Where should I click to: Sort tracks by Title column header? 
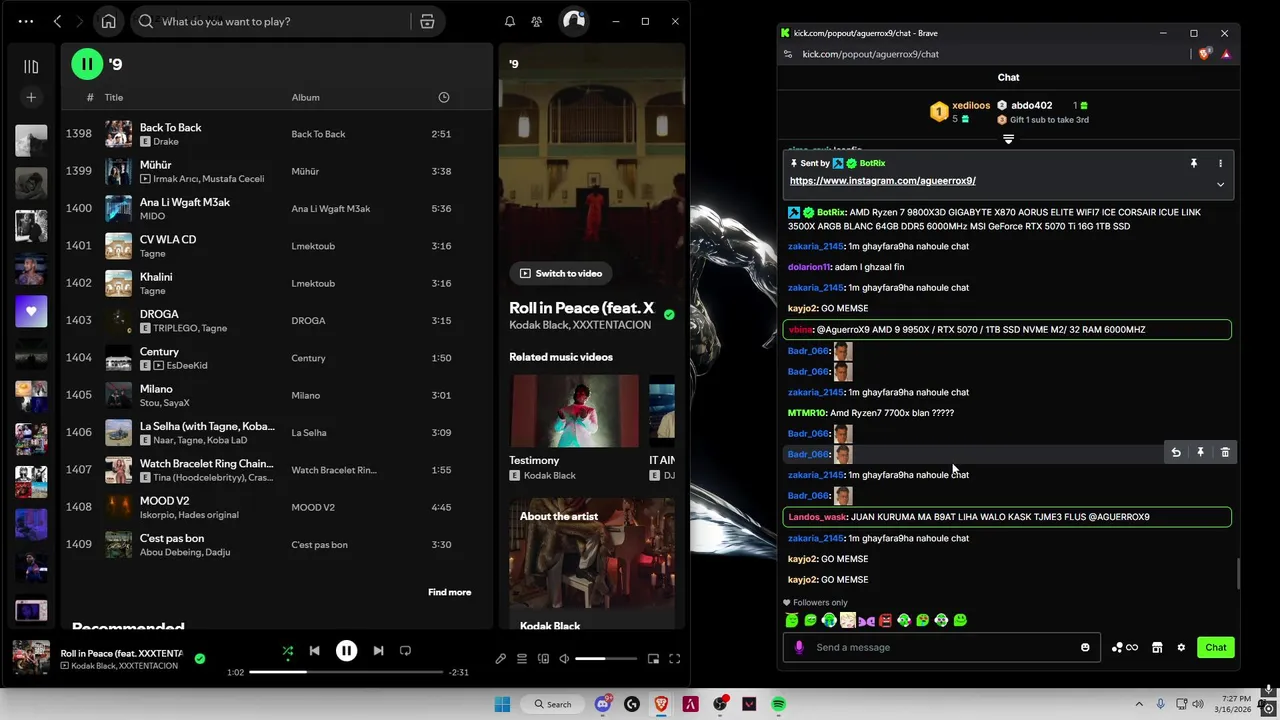(x=114, y=97)
